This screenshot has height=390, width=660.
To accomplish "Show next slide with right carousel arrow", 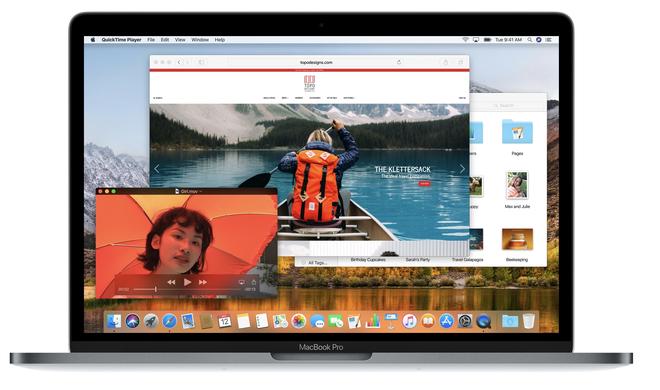I will 462,169.
